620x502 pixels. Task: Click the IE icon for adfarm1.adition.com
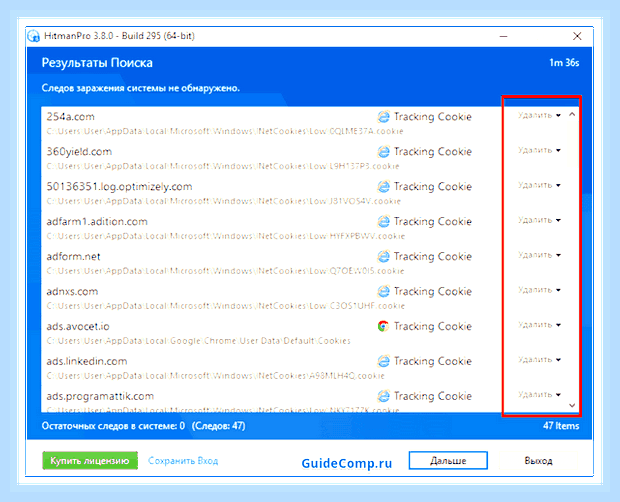[383, 221]
